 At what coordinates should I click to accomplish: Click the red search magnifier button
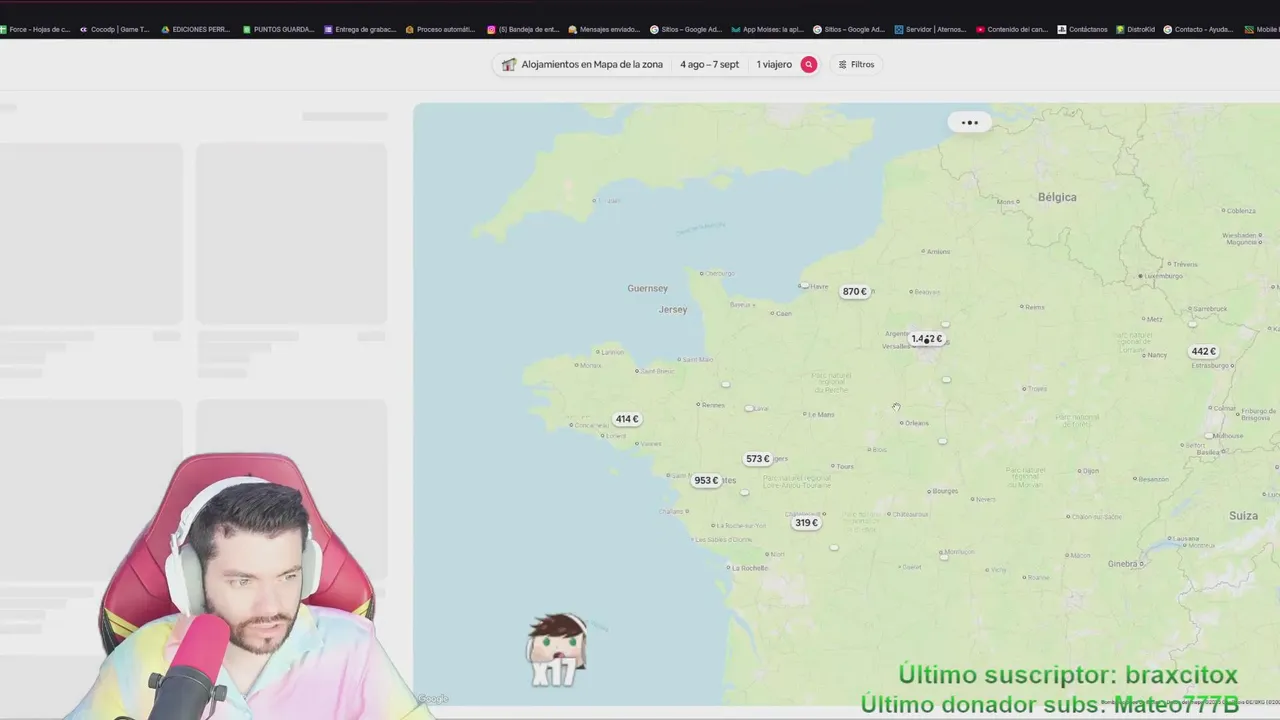click(x=809, y=64)
